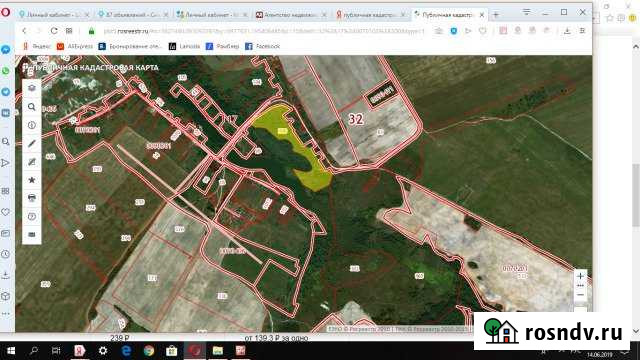Open history clock in Opera sidebar

pyautogui.click(x=5, y=254)
